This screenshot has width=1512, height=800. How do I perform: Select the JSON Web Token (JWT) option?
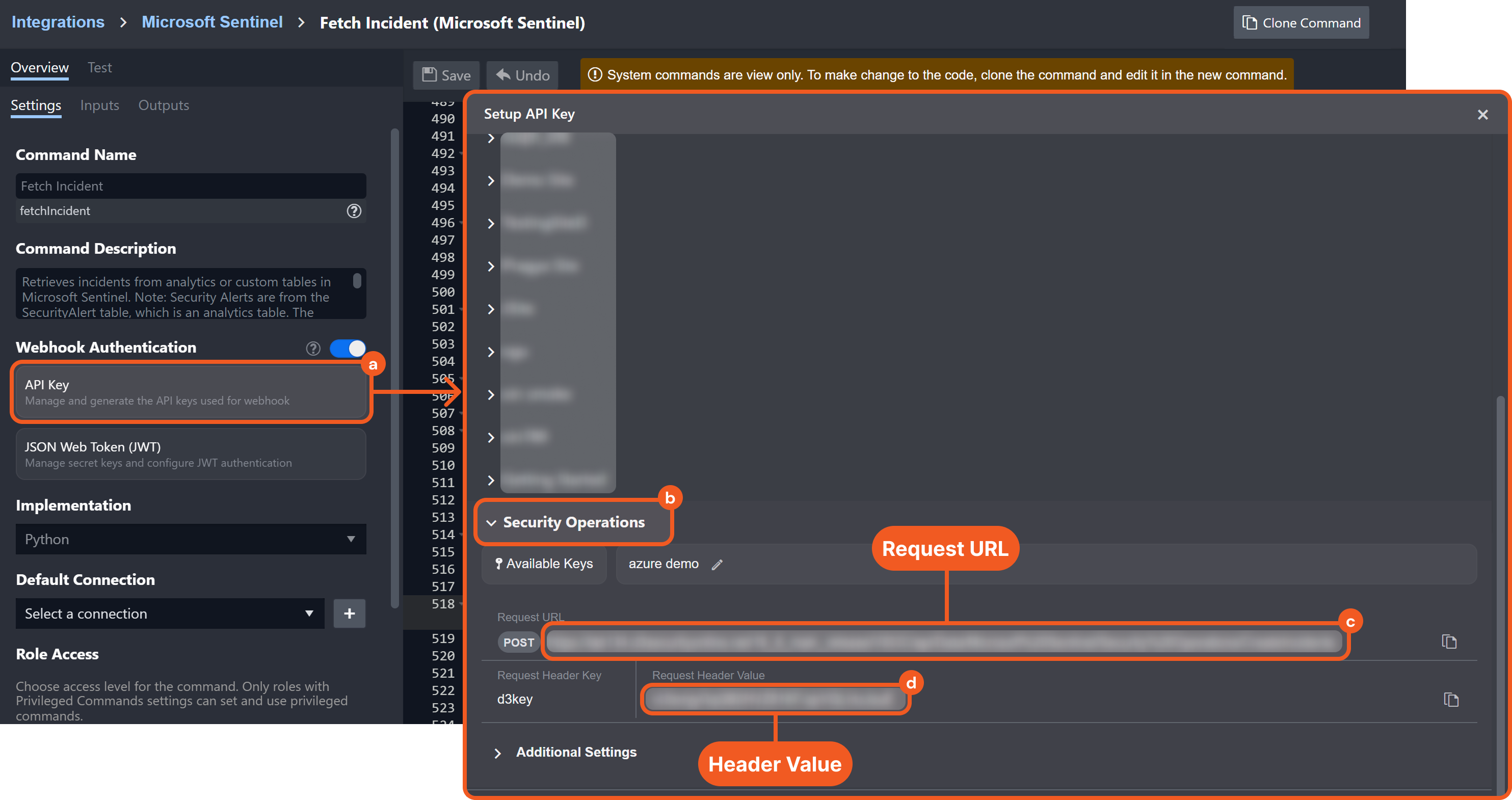[x=191, y=454]
